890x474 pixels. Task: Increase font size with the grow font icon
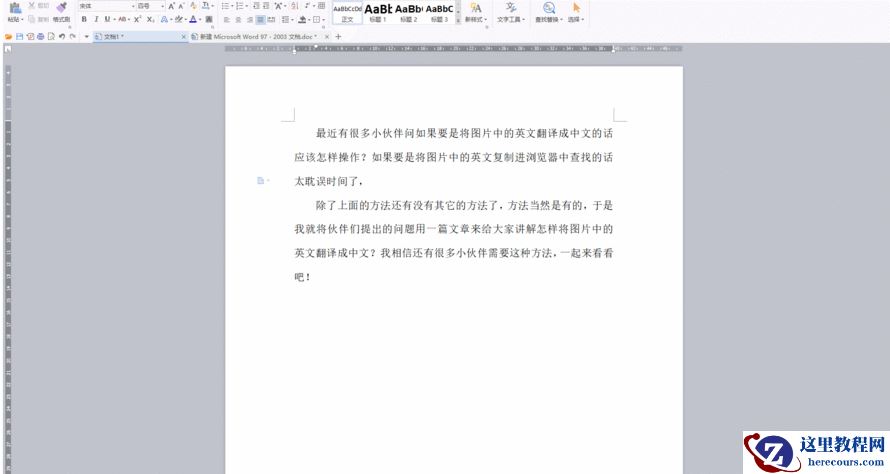(x=171, y=6)
